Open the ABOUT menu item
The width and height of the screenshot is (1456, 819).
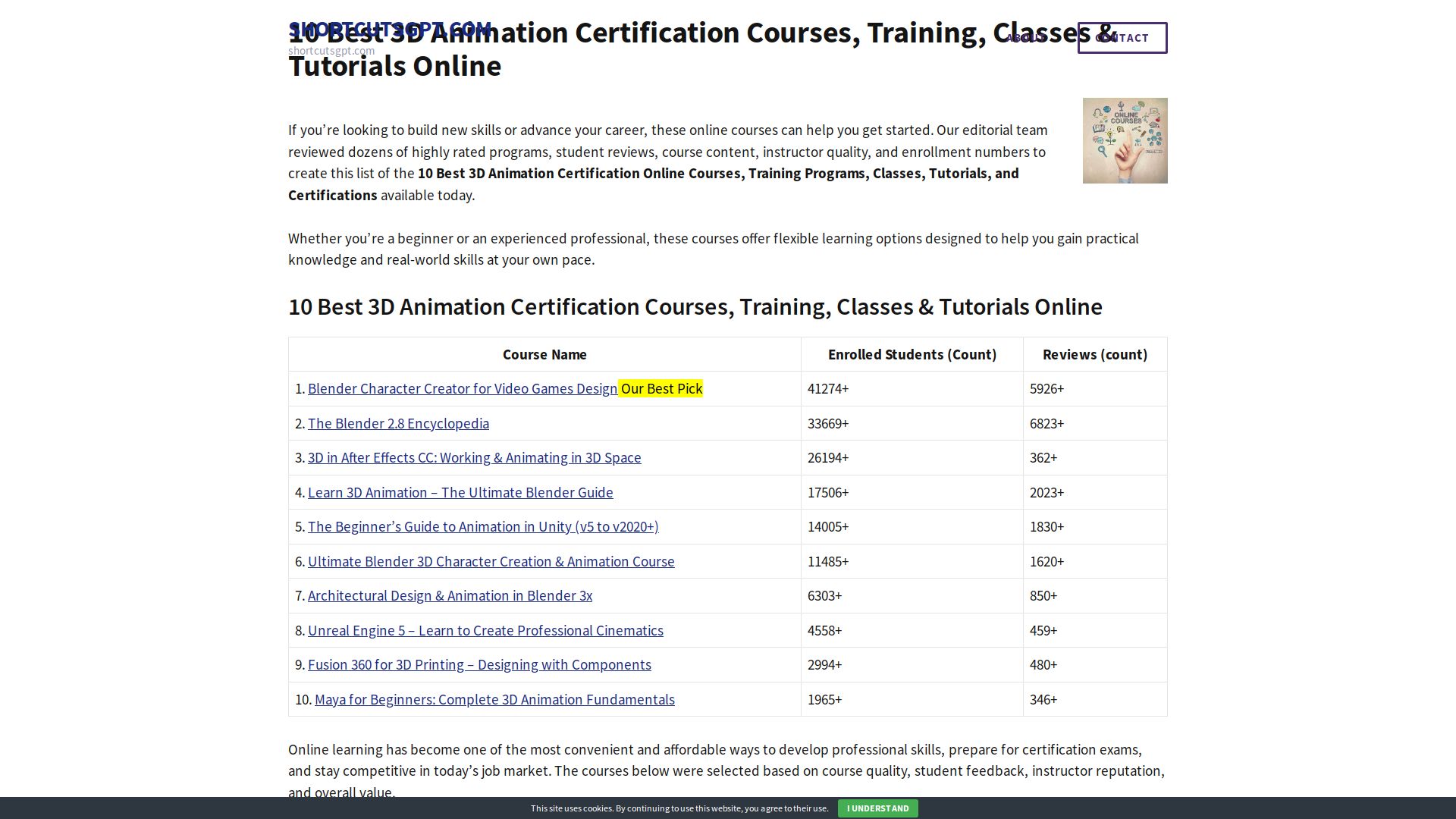pyautogui.click(x=1026, y=38)
